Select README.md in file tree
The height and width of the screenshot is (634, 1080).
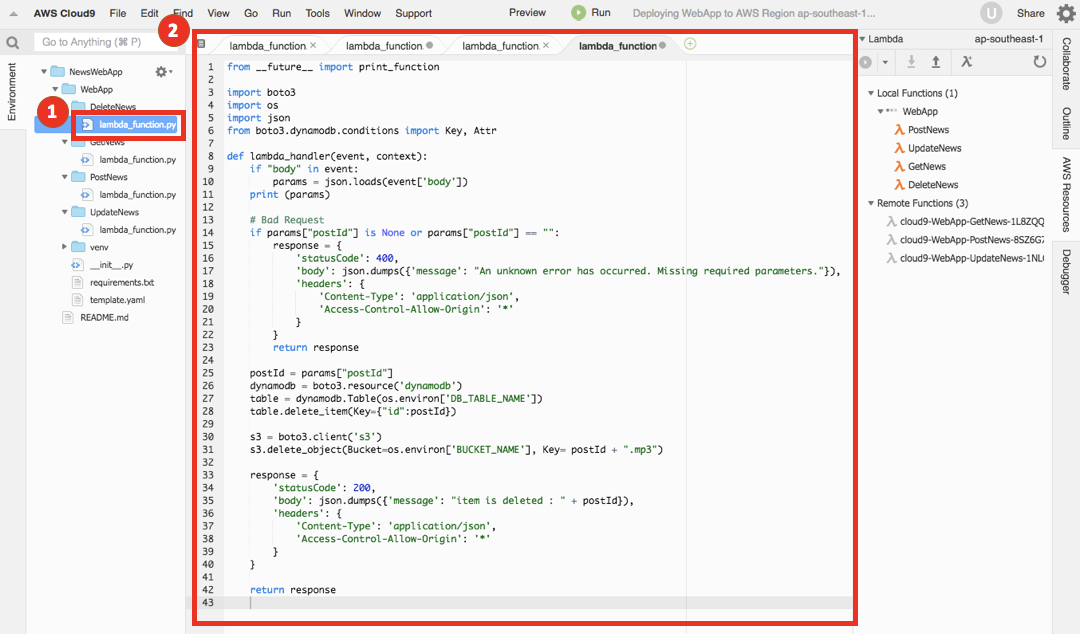pos(104,318)
